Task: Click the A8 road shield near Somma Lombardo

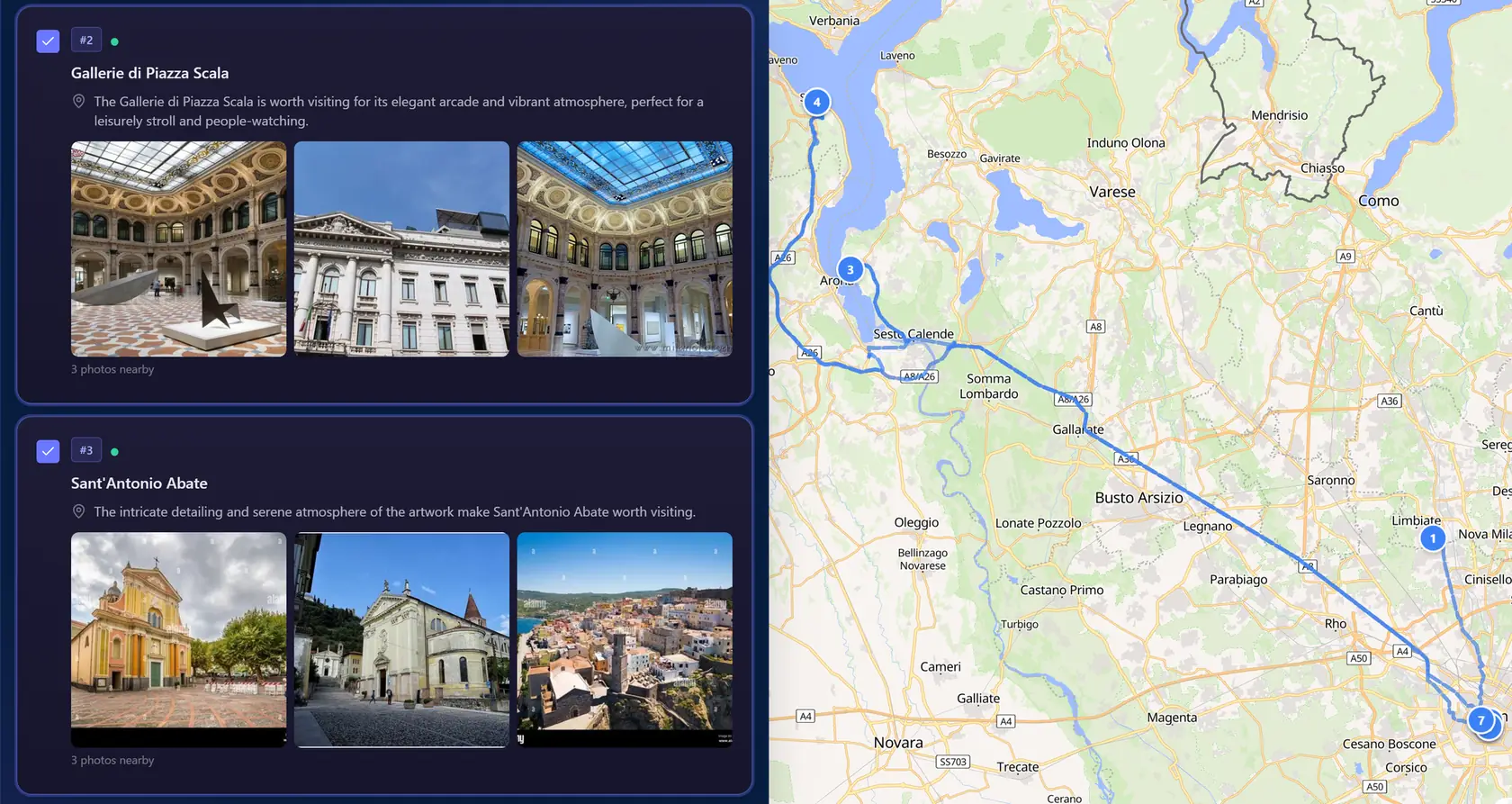Action: pos(1095,327)
